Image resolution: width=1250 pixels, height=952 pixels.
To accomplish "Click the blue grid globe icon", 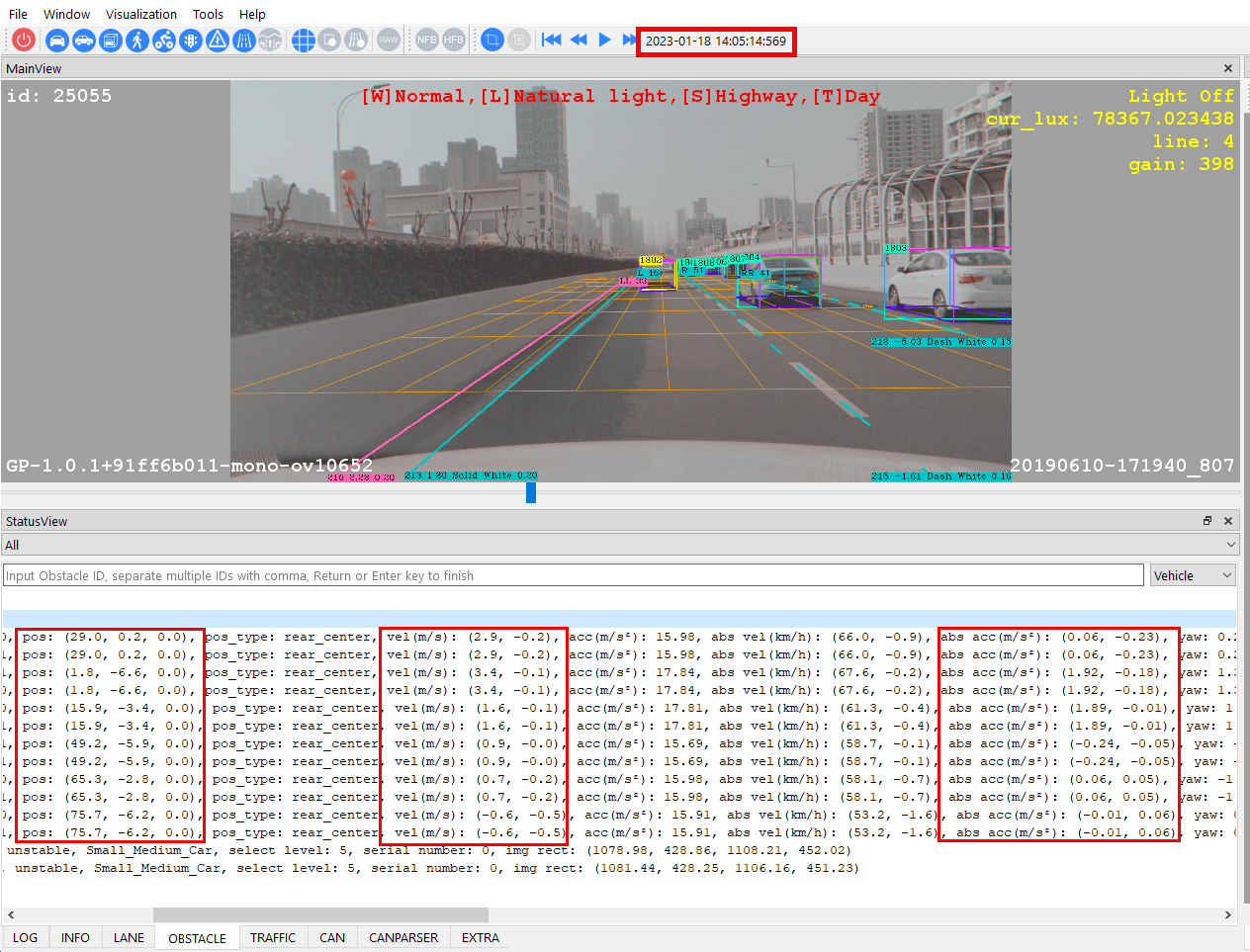I will (304, 40).
